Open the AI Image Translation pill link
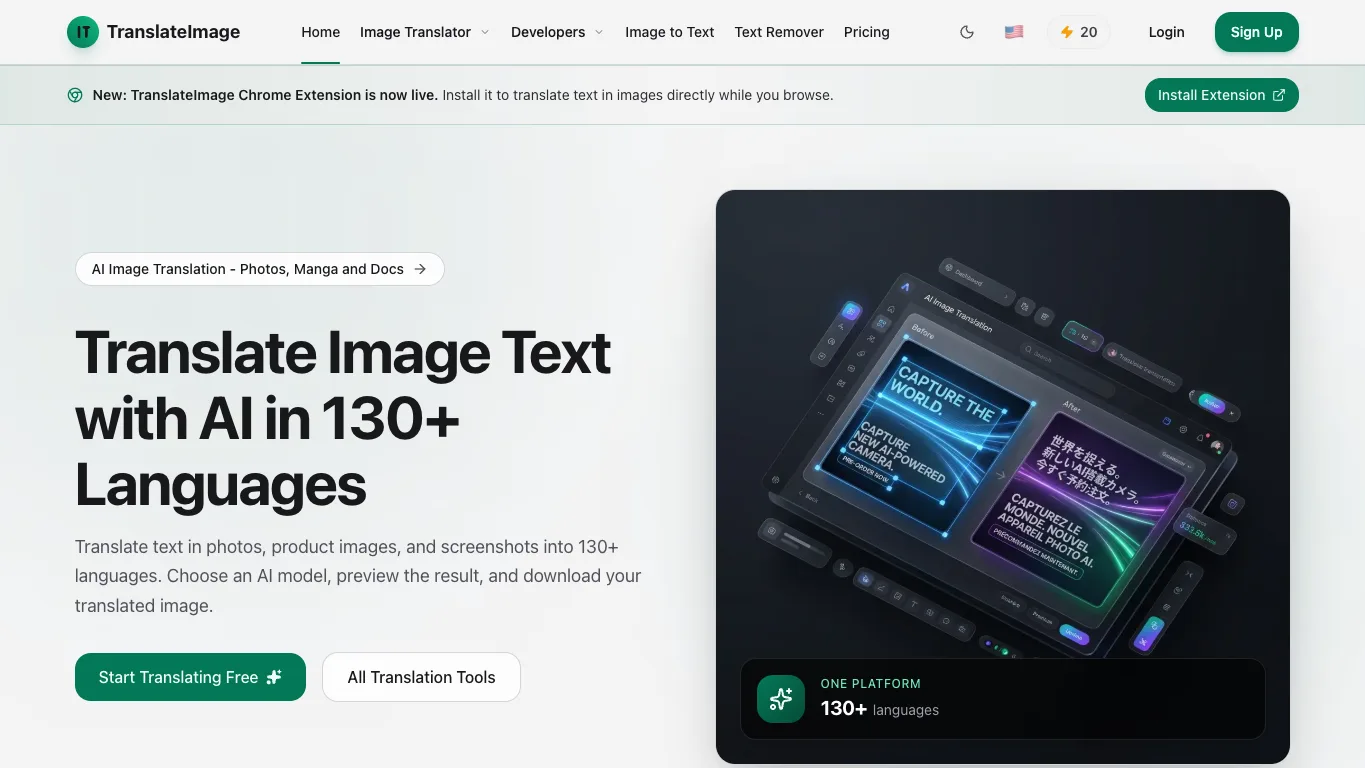 pos(260,269)
